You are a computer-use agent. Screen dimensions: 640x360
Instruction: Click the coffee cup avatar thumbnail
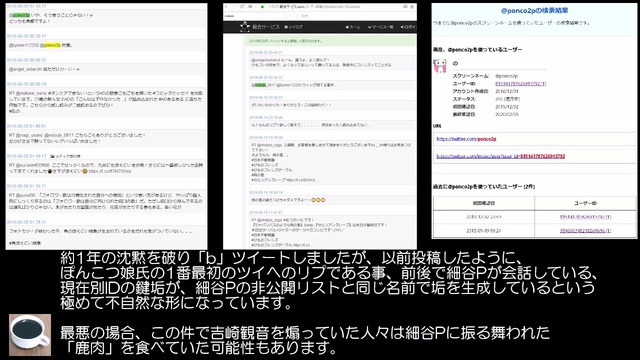(30, 335)
